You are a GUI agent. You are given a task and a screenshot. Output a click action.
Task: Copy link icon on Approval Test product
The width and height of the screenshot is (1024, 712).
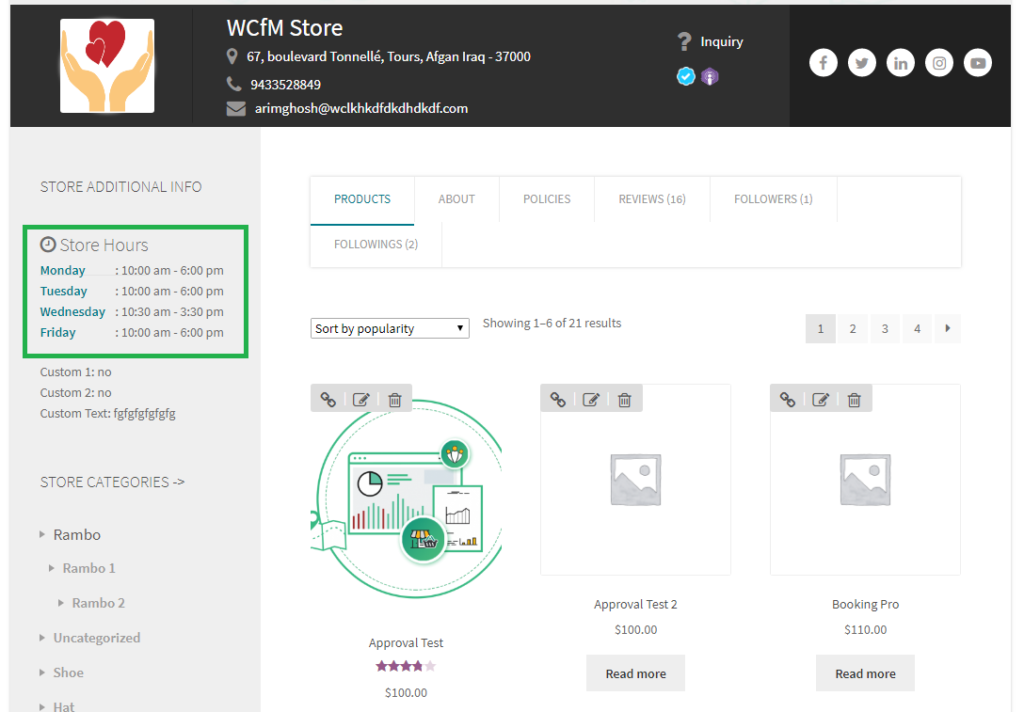[328, 400]
